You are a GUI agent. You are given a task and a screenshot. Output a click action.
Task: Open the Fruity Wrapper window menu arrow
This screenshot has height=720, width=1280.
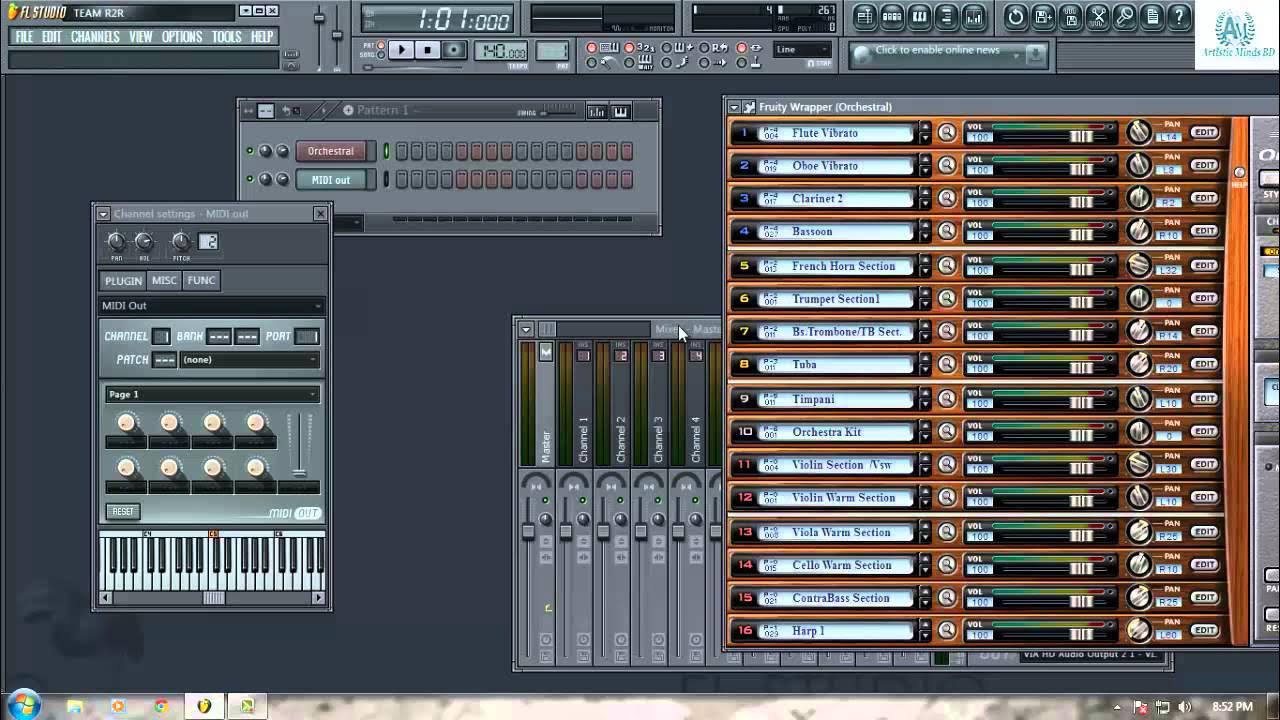tap(734, 107)
